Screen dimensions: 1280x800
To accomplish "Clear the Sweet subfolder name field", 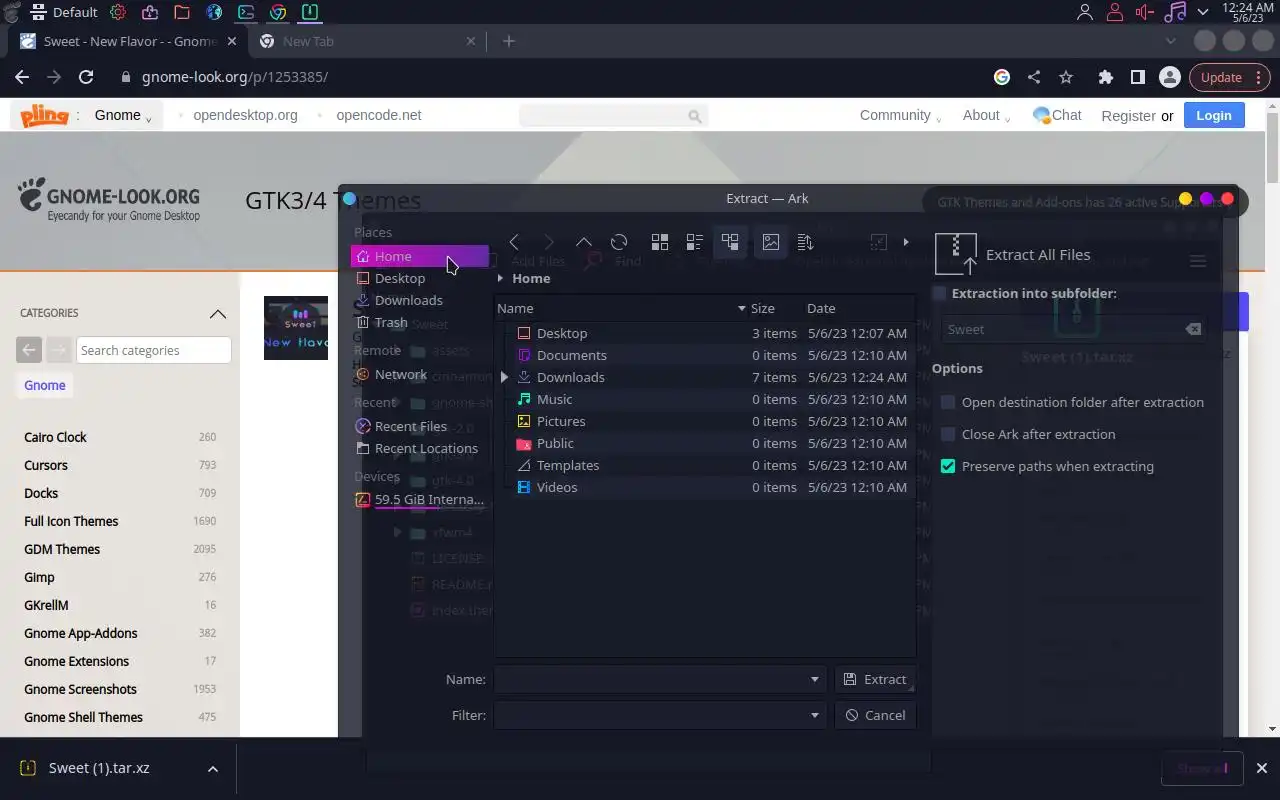I will (x=1193, y=329).
